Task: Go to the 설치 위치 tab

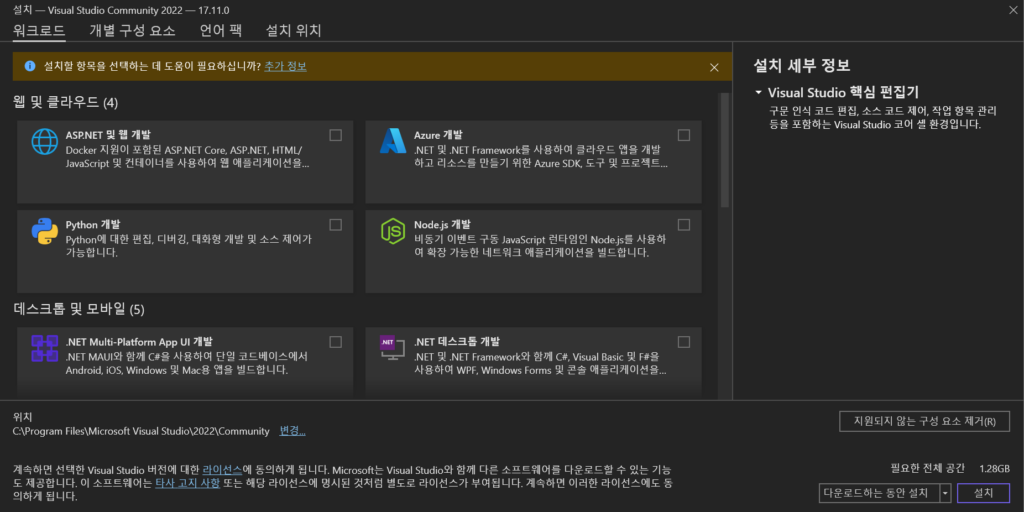Action: [x=293, y=31]
